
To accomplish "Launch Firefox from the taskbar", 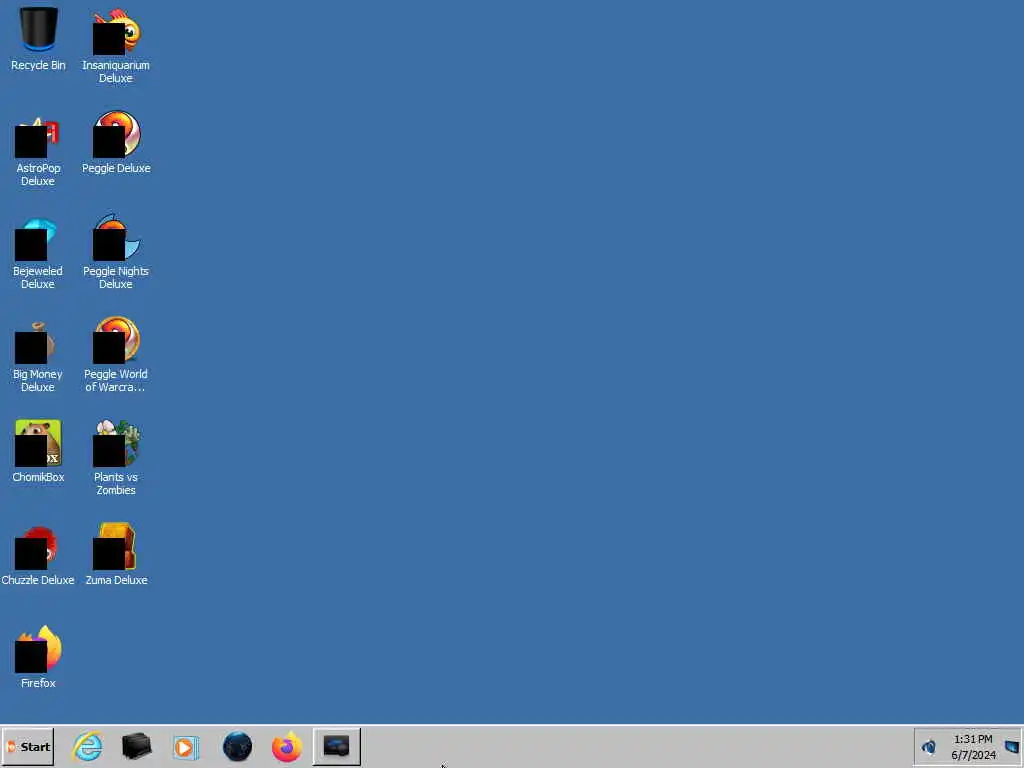I will click(x=287, y=746).
